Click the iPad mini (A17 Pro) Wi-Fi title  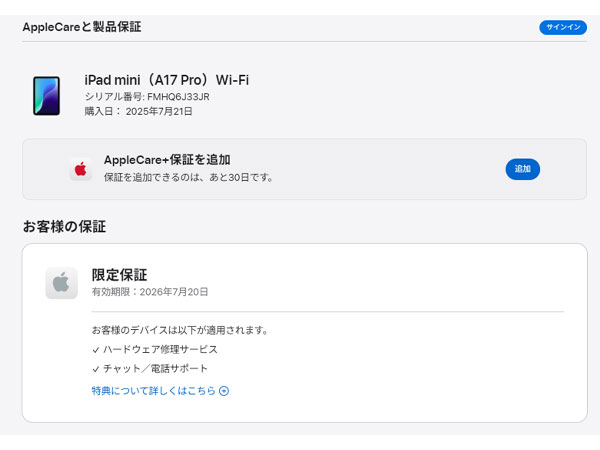[166, 80]
